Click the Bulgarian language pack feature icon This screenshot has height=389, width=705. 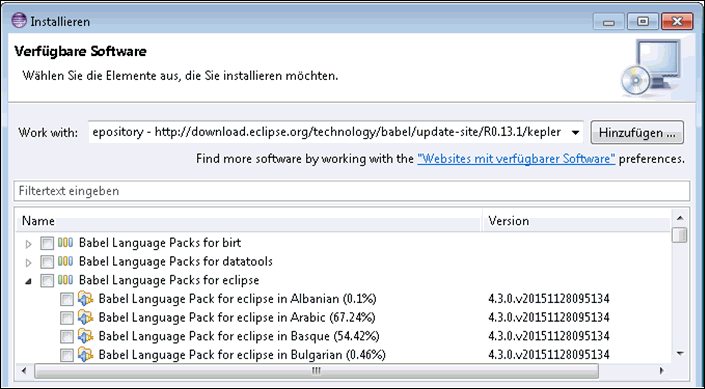(85, 355)
